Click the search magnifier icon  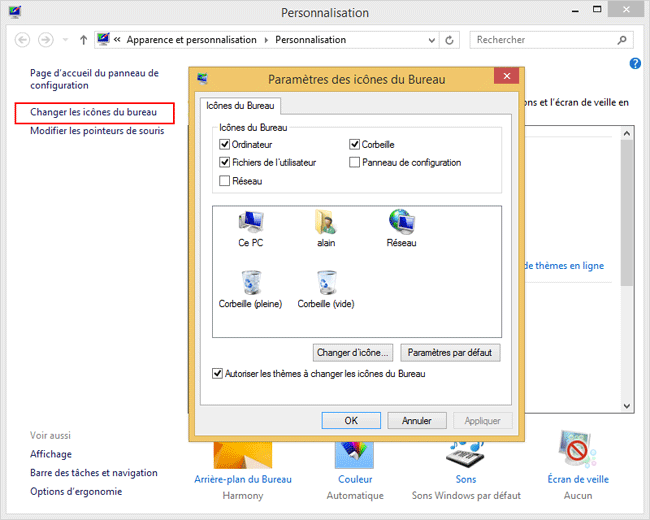(622, 40)
